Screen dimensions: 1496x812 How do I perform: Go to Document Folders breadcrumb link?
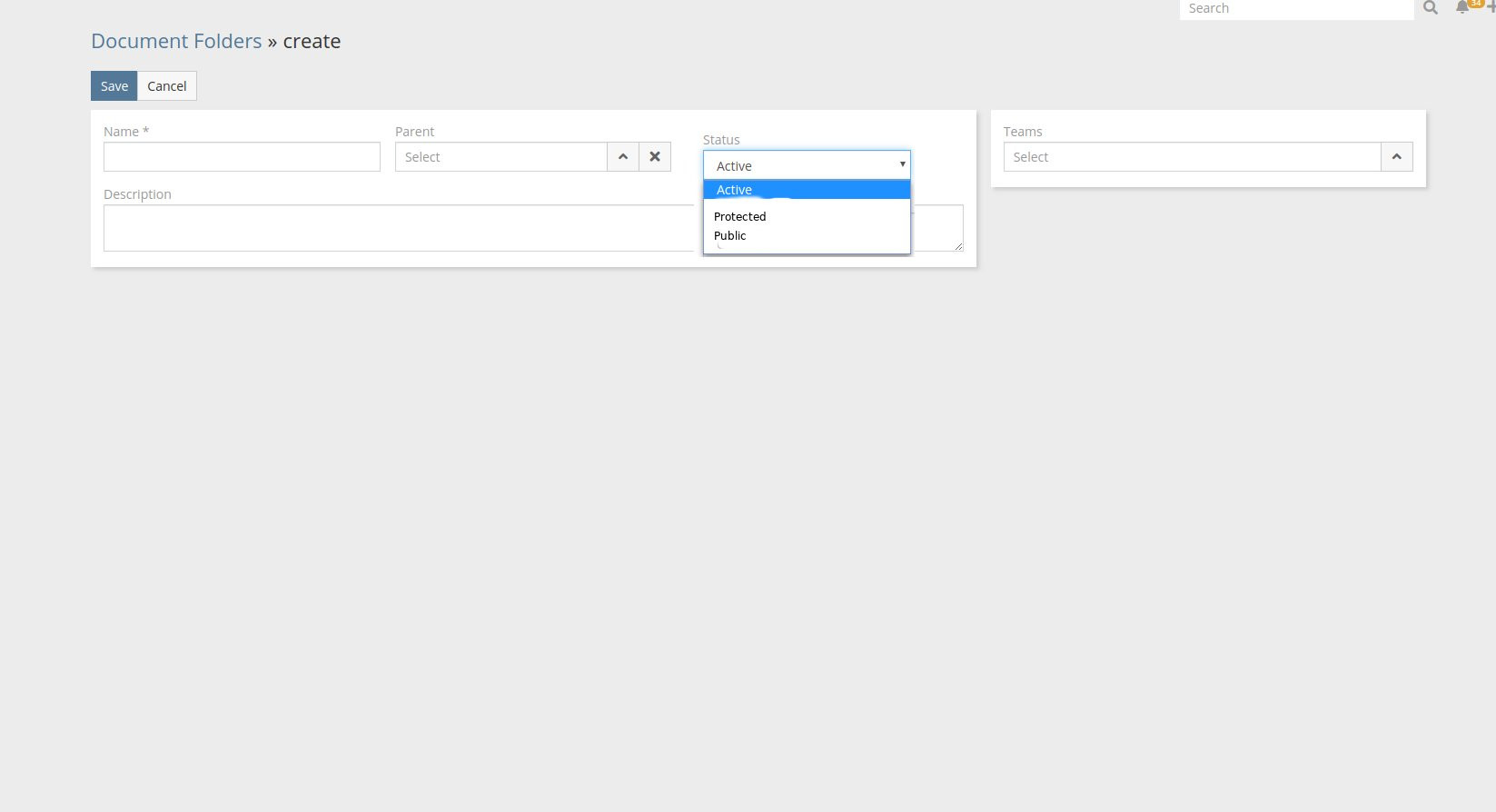pos(176,42)
